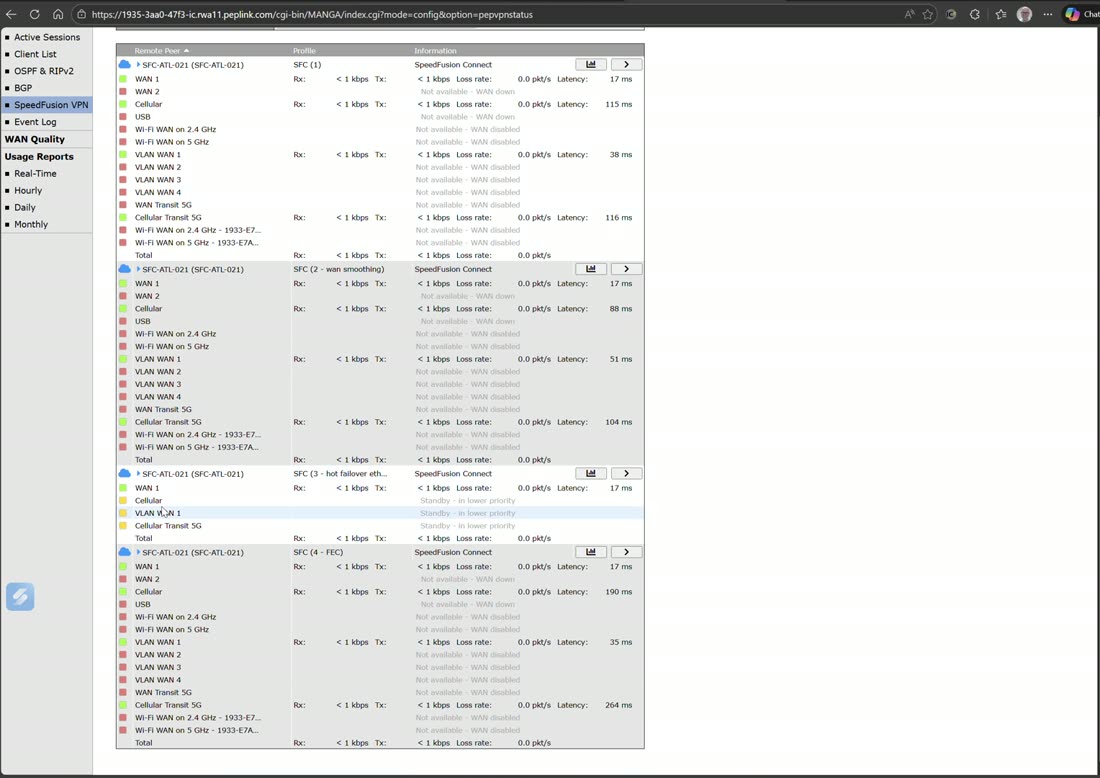
Task: Click the 88 ms latency value
Action: (x=621, y=309)
